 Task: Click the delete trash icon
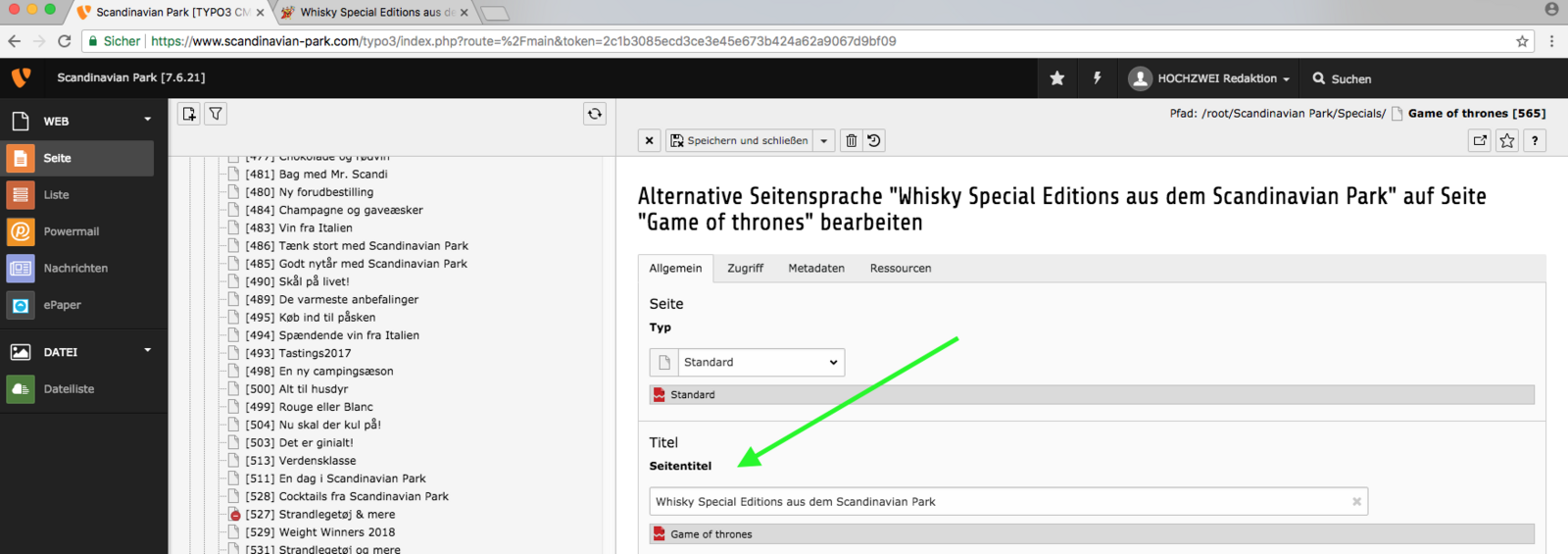coord(851,141)
